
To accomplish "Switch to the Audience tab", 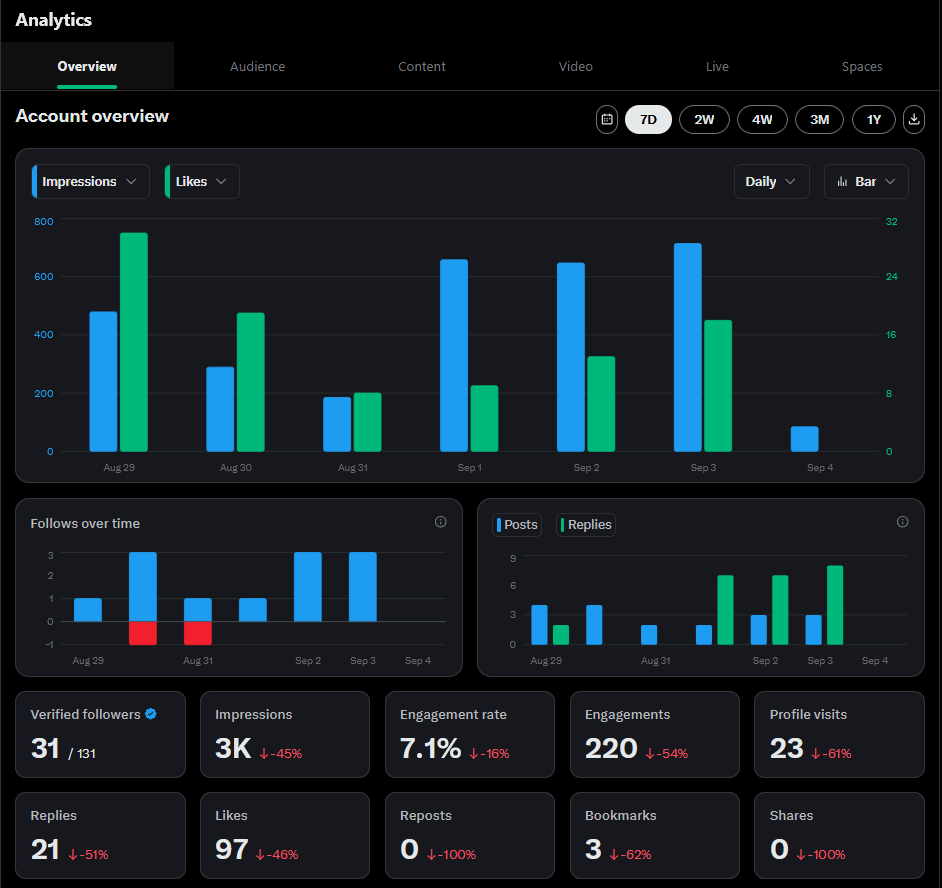I will pyautogui.click(x=257, y=66).
